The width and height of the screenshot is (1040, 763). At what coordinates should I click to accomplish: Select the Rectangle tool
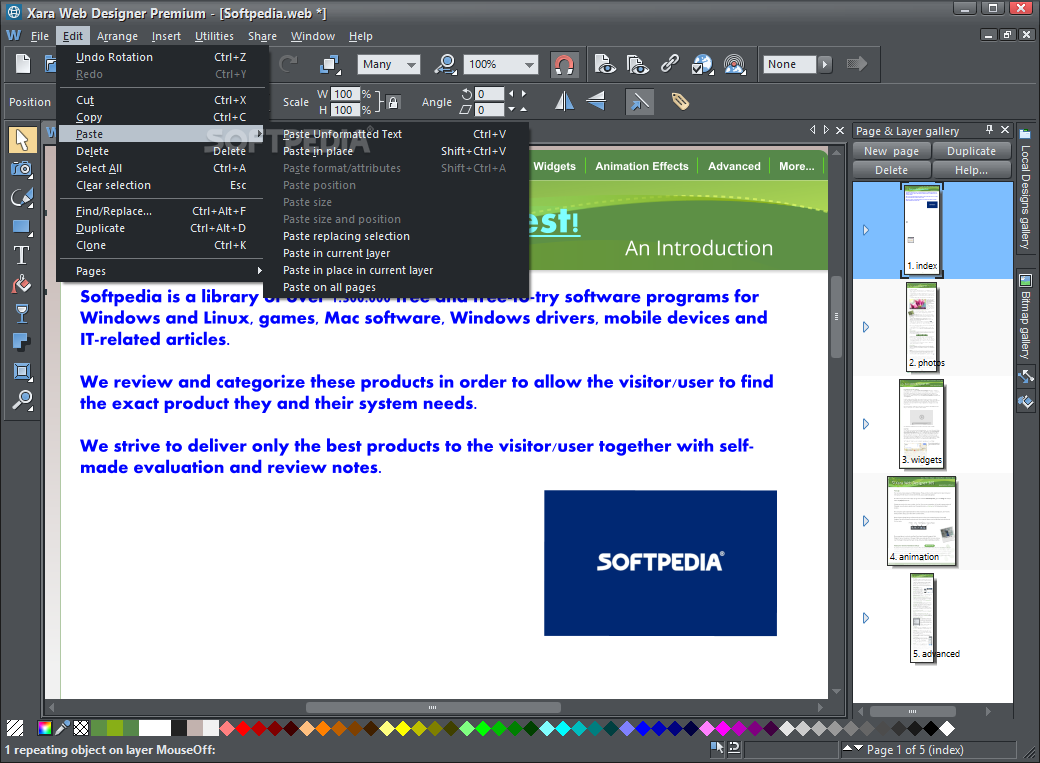pyautogui.click(x=22, y=227)
